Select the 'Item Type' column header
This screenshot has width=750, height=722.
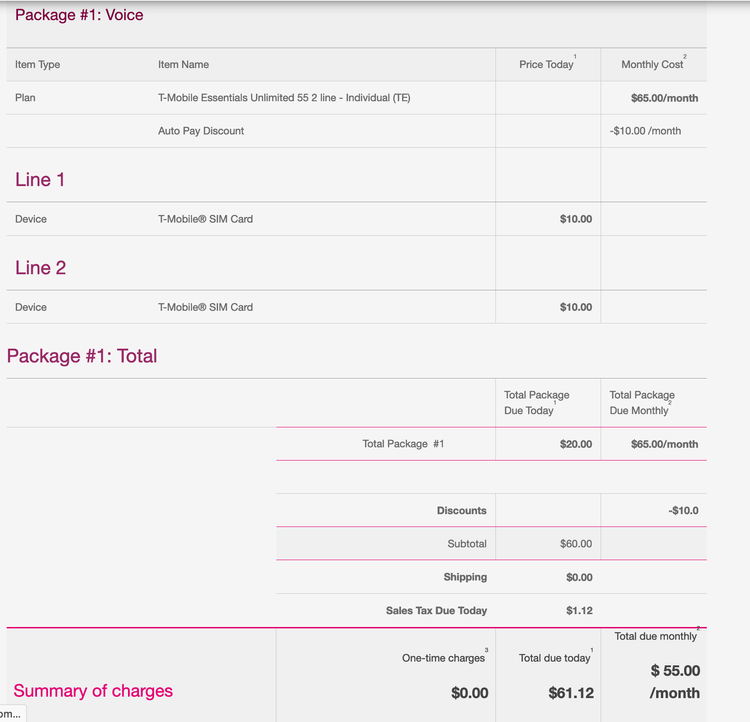[37, 65]
